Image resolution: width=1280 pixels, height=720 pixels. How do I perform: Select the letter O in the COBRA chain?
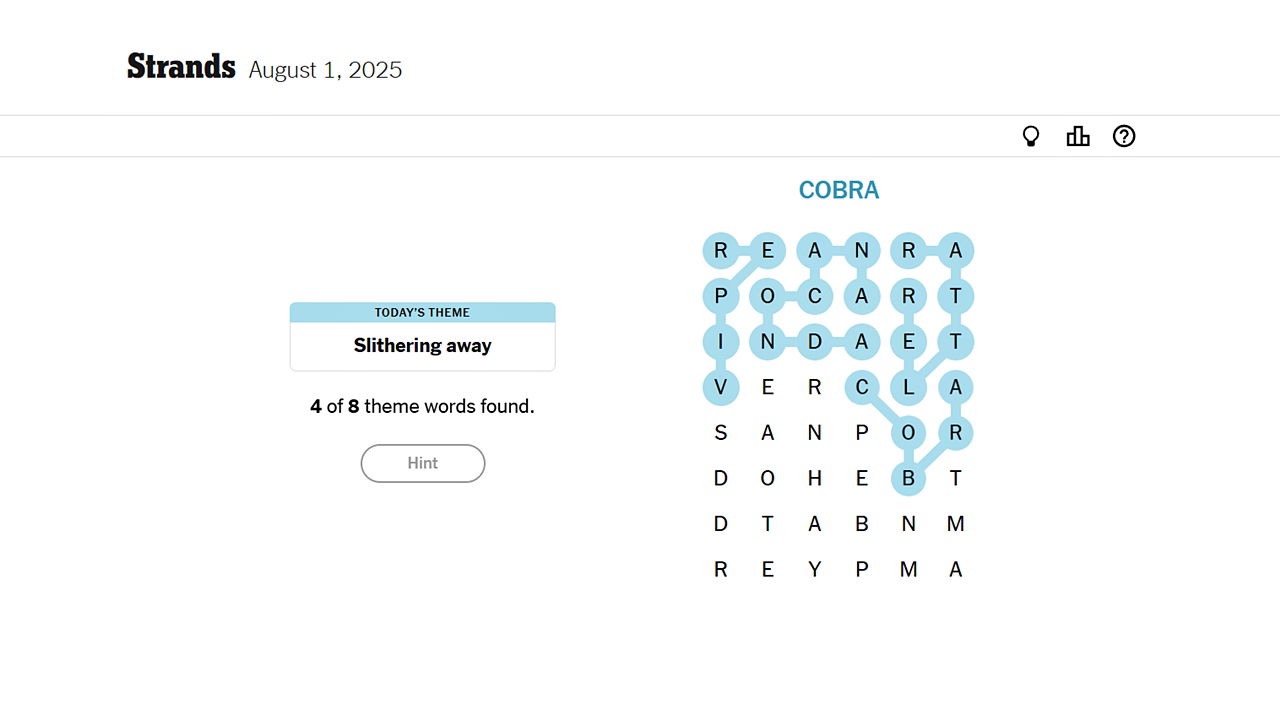909,432
